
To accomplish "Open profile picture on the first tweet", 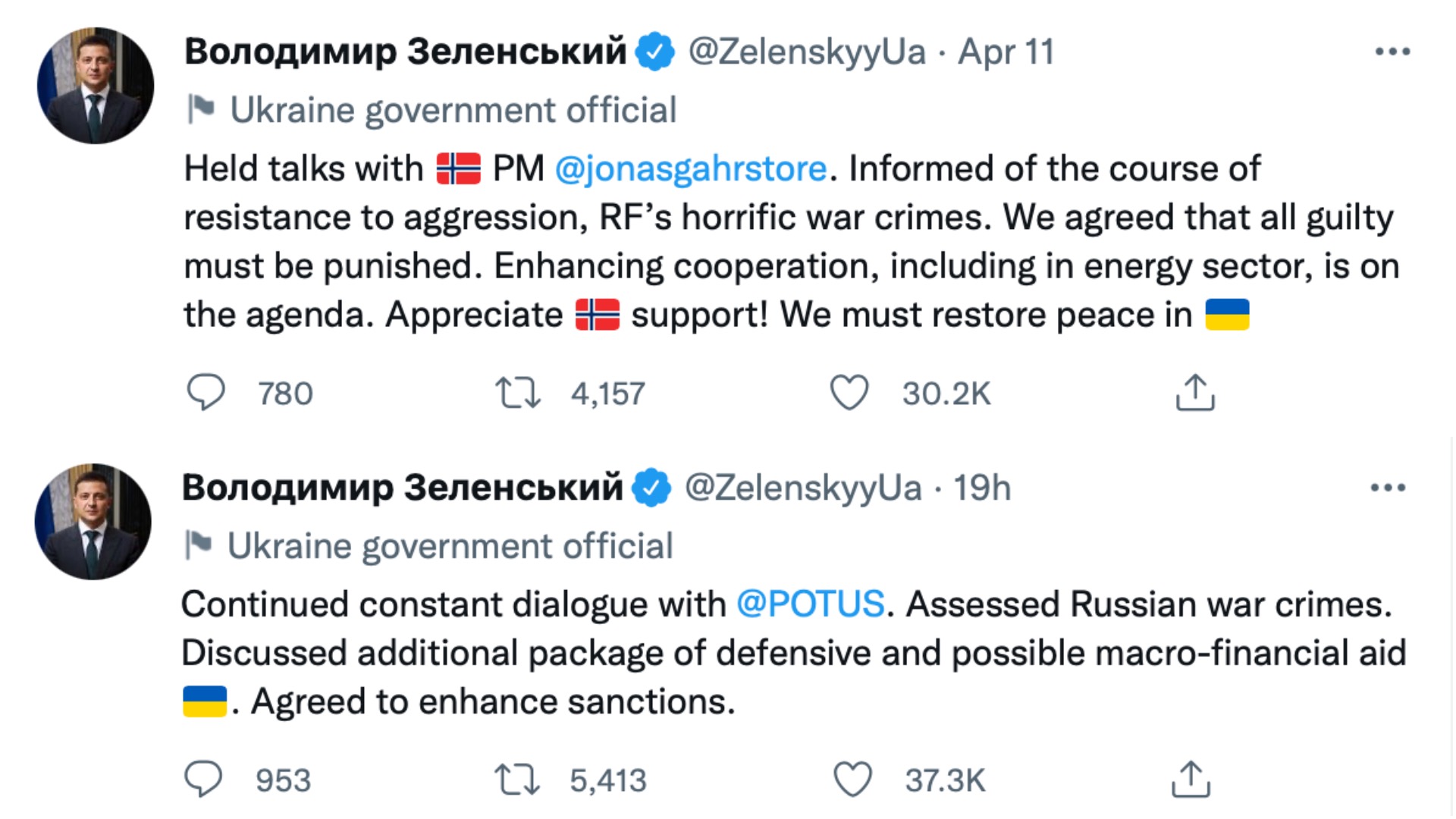I will click(96, 86).
